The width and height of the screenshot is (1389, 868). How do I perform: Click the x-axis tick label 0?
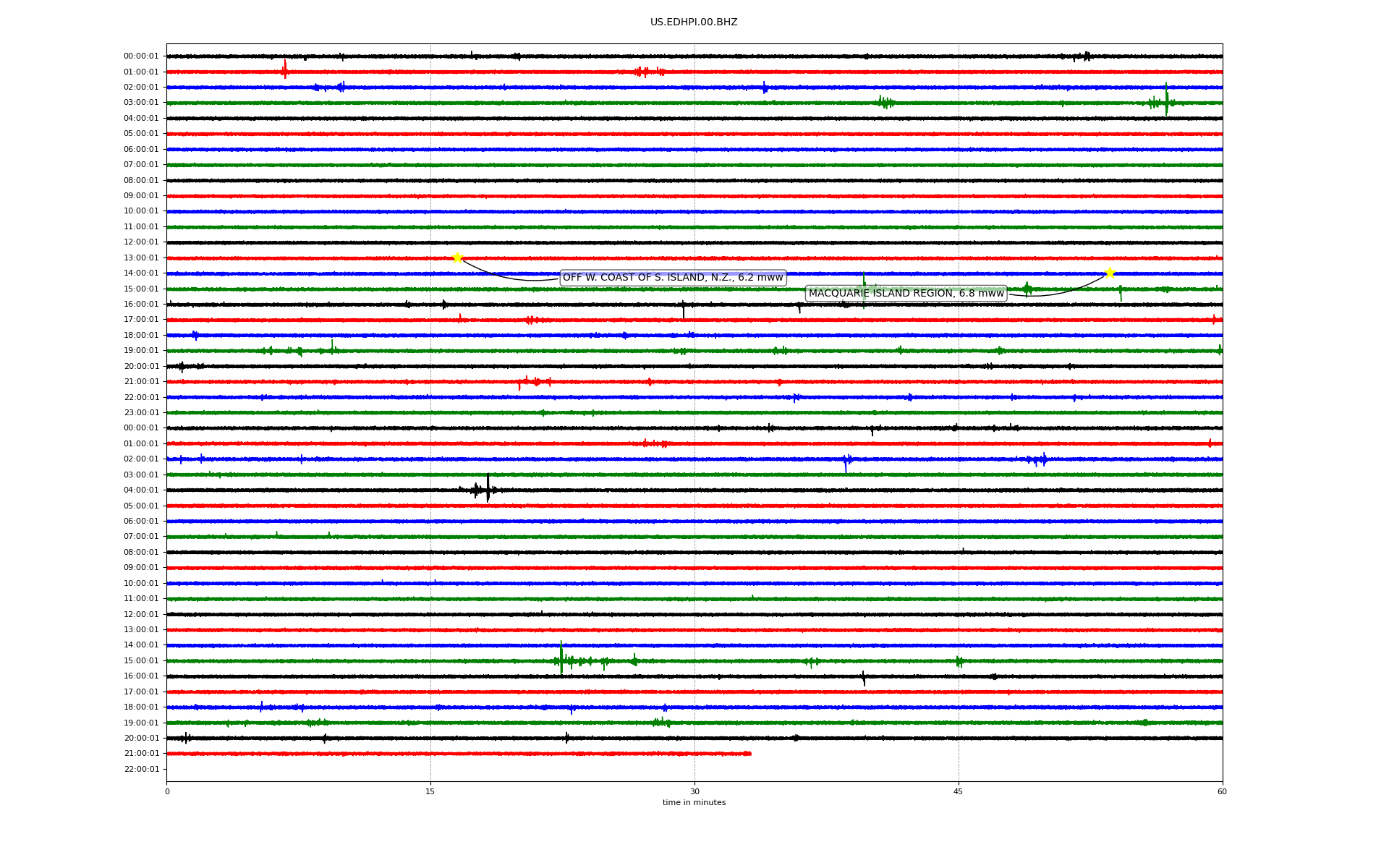167,791
